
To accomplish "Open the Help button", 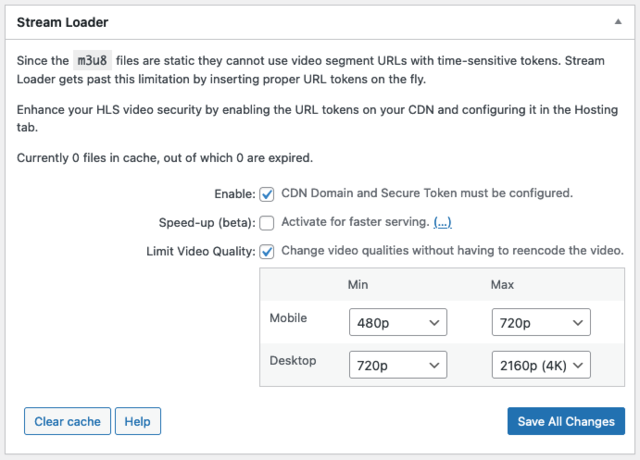I will click(x=138, y=422).
